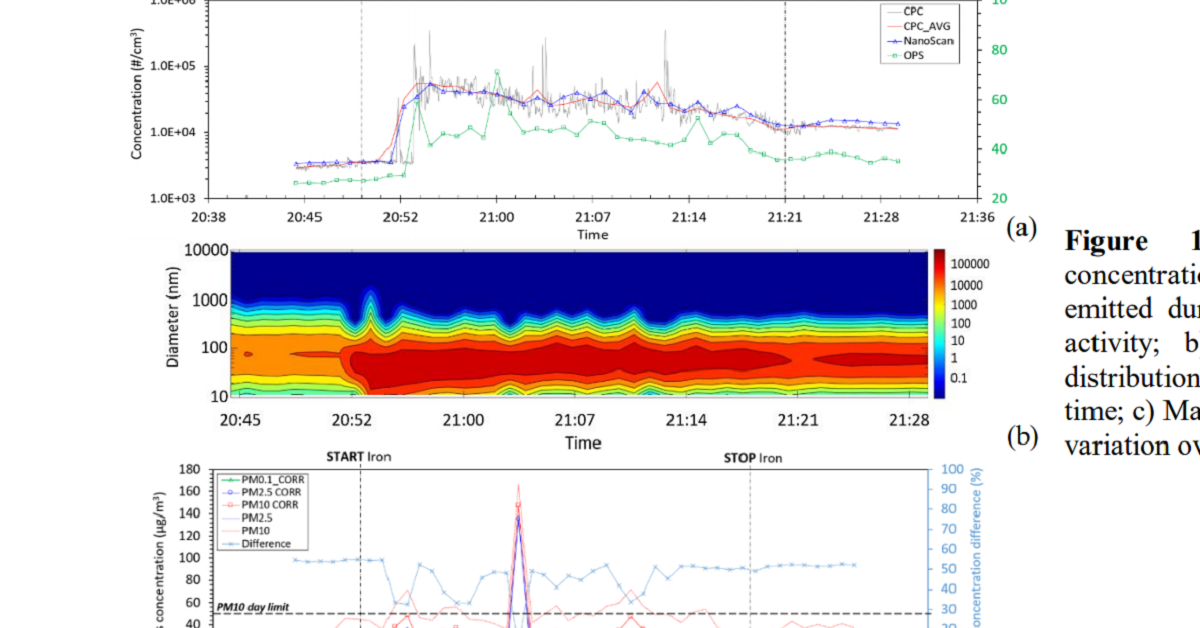Click the PM10 day limit label
Screen dimensions: 1200x628
point(253,606)
